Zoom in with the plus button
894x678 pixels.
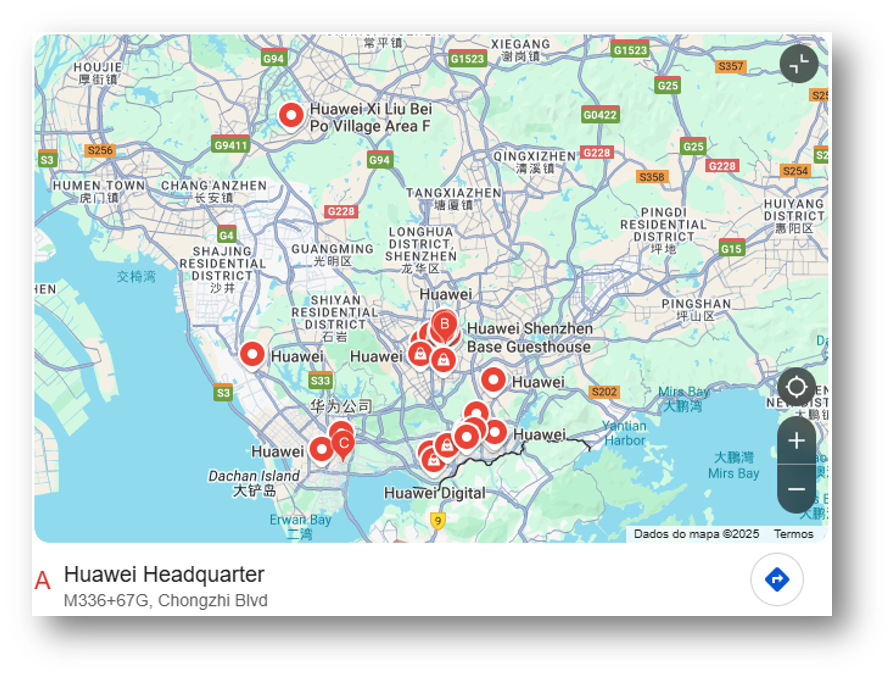(796, 440)
